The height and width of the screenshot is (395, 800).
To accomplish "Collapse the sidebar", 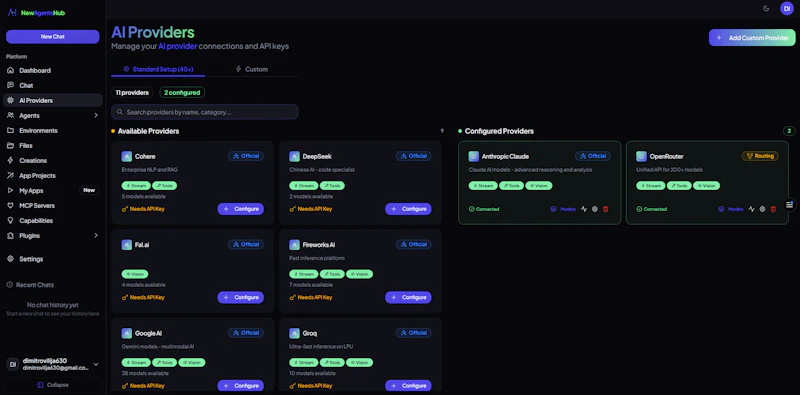I will coord(53,385).
